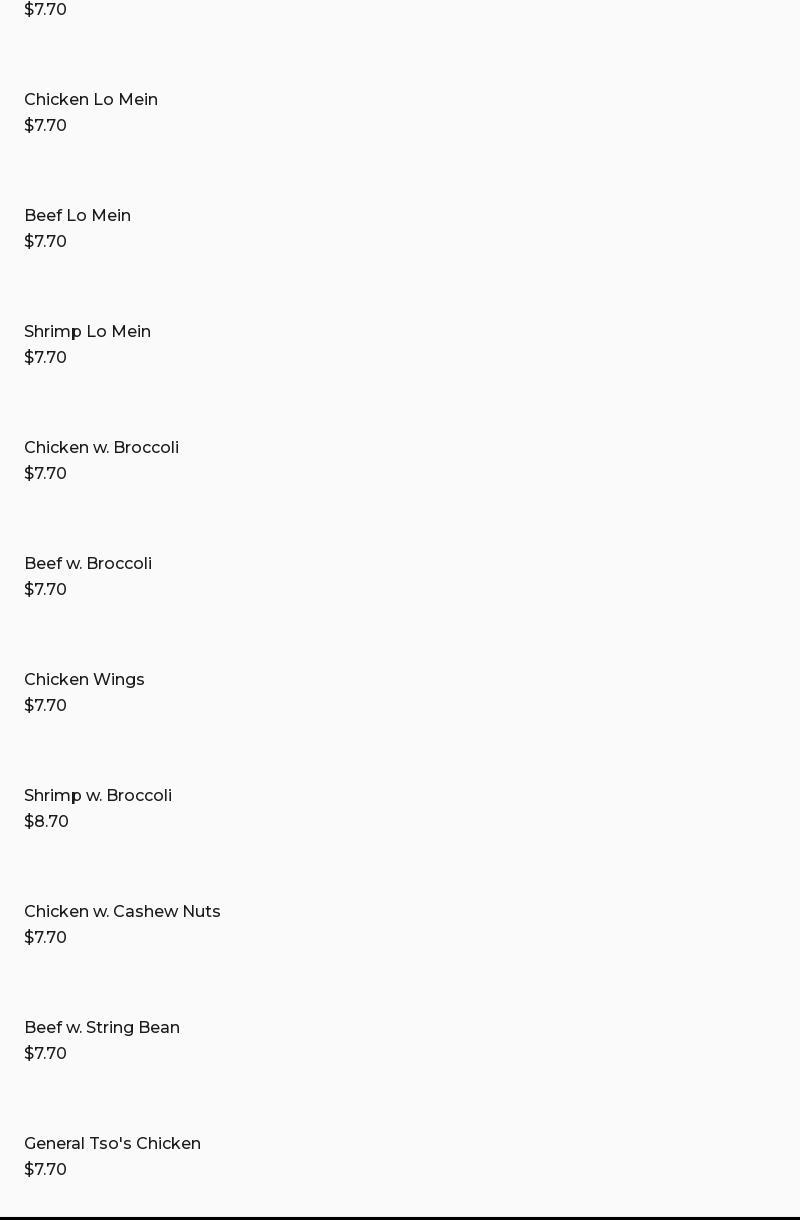Choose the Beef w. String Bean item
This screenshot has height=1220, width=800.
click(102, 1027)
